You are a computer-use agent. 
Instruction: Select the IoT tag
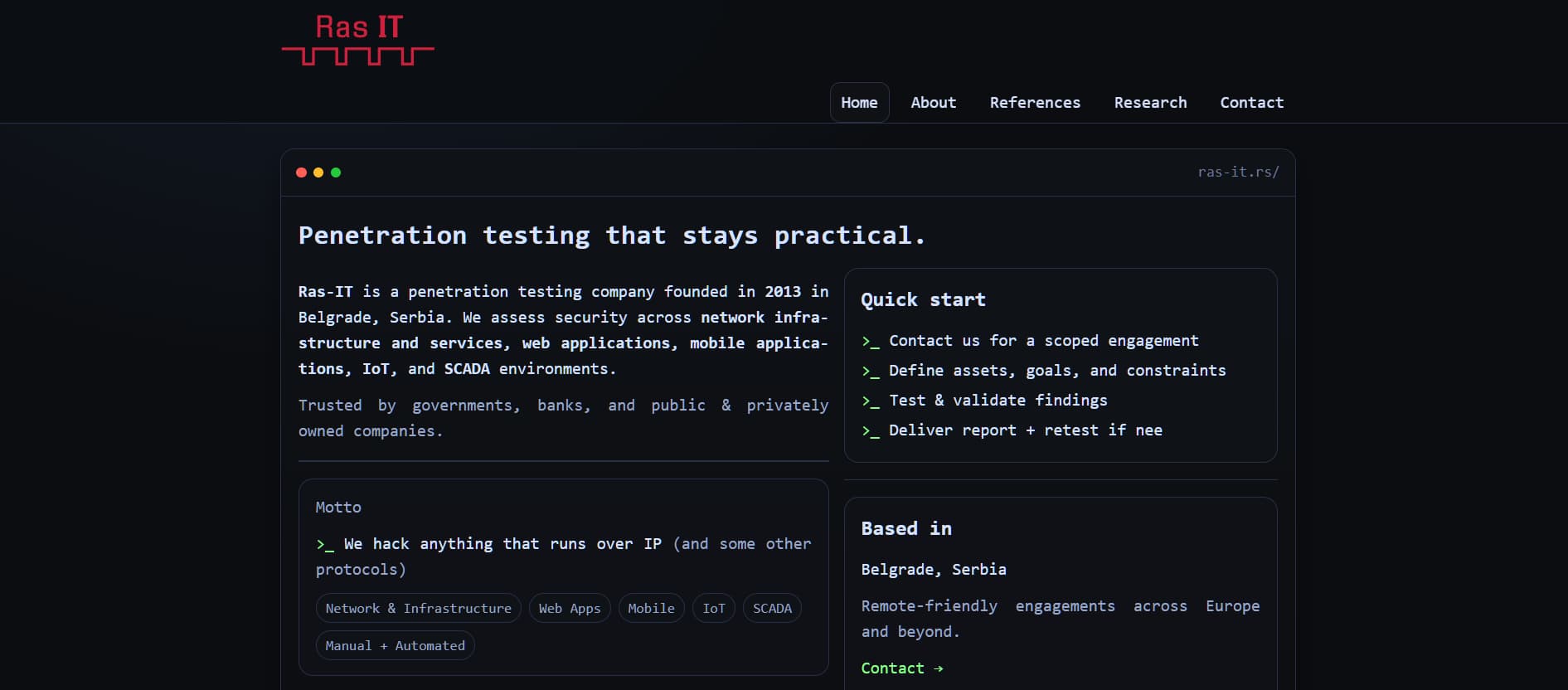pos(714,608)
